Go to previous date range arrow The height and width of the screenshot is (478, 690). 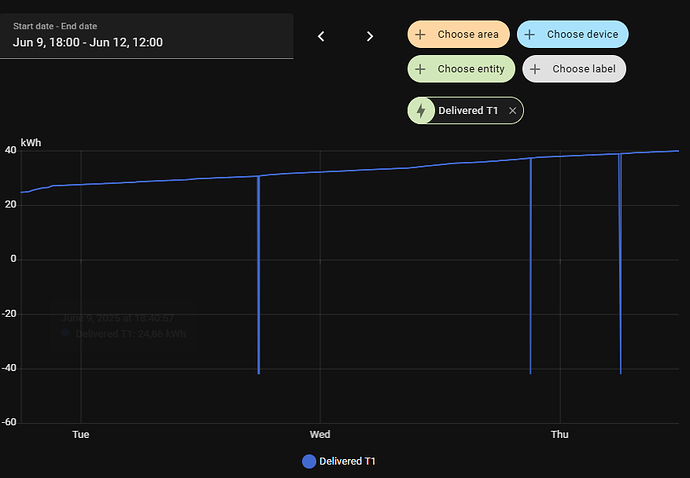click(321, 36)
